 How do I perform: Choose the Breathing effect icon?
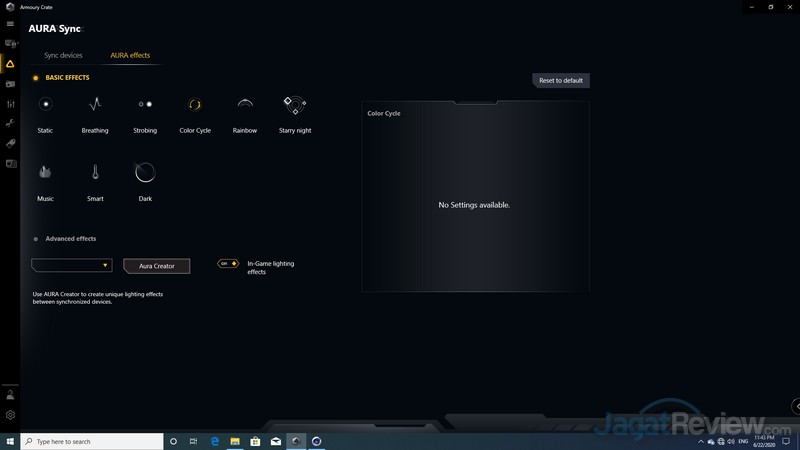coord(95,104)
